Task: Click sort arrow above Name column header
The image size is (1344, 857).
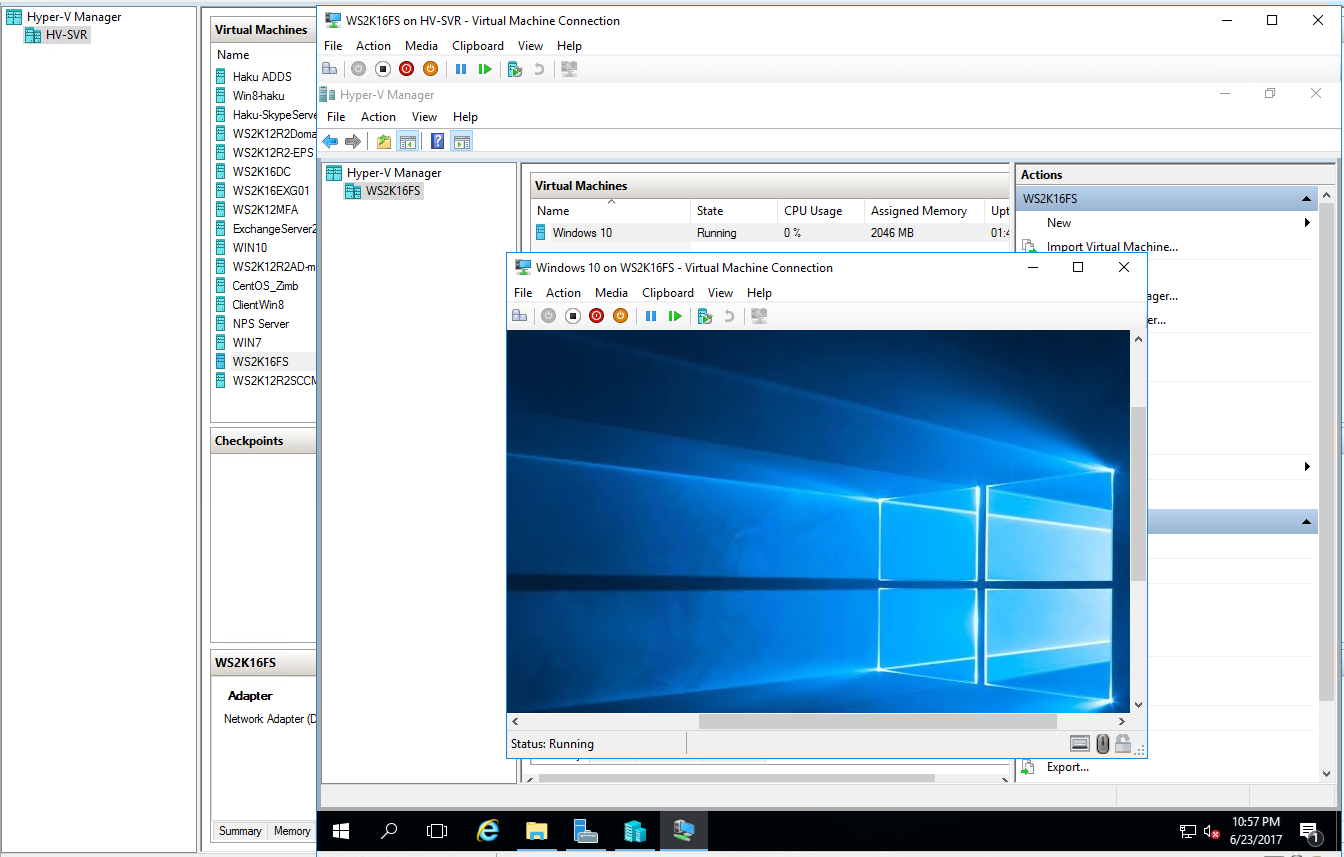Action: coord(611,201)
